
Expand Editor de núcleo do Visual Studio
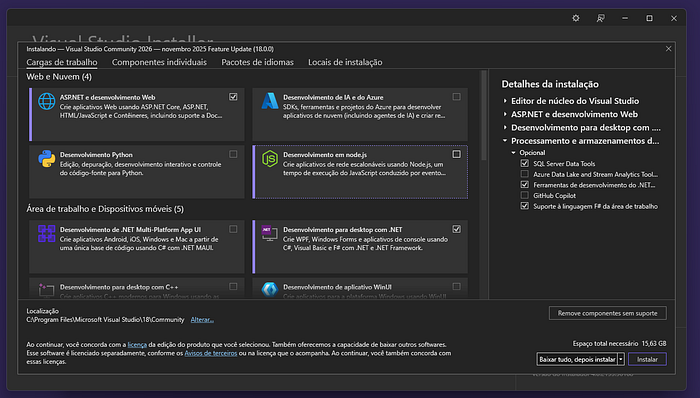coord(505,101)
